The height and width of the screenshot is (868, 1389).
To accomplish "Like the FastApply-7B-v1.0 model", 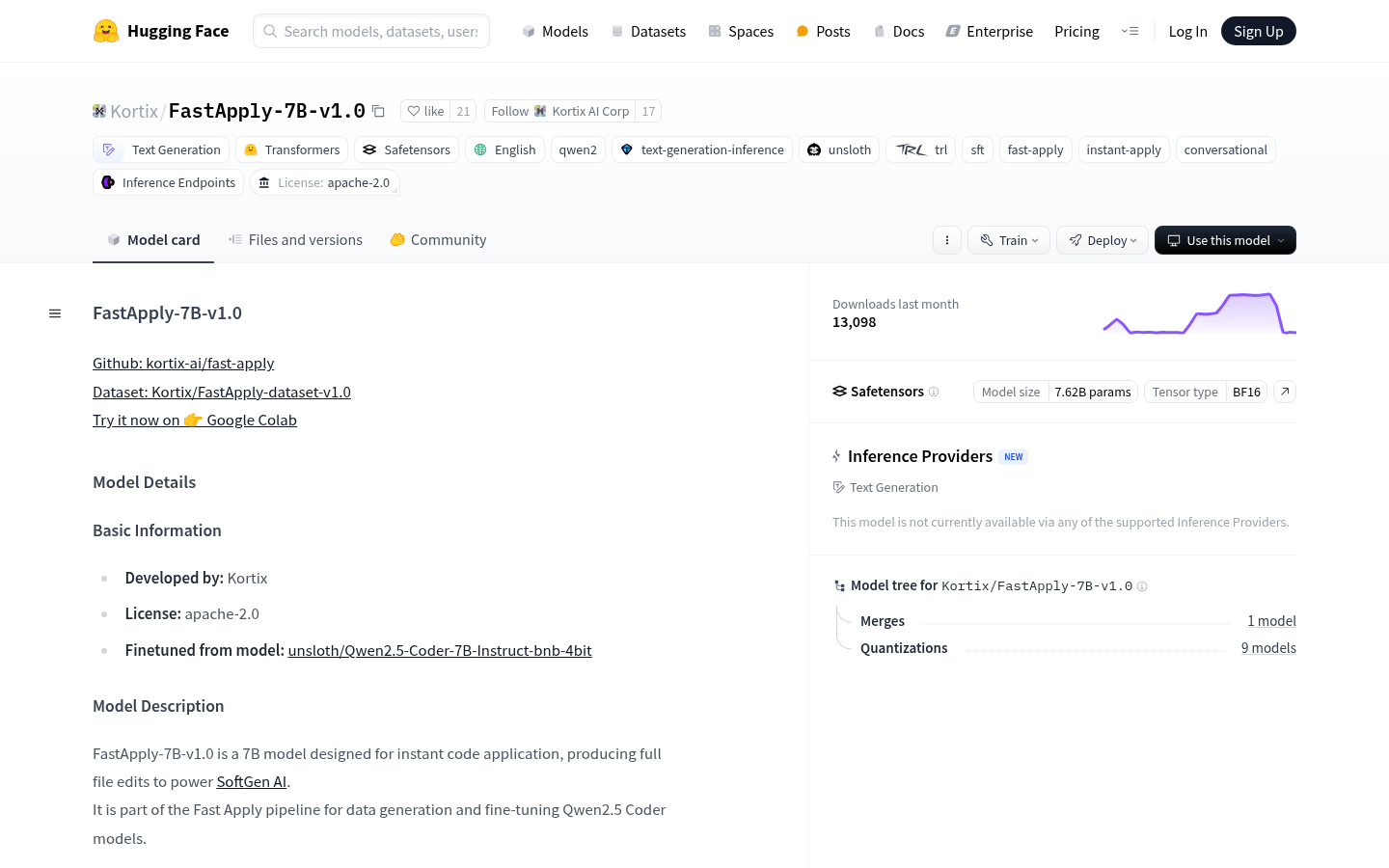I will coord(425,111).
